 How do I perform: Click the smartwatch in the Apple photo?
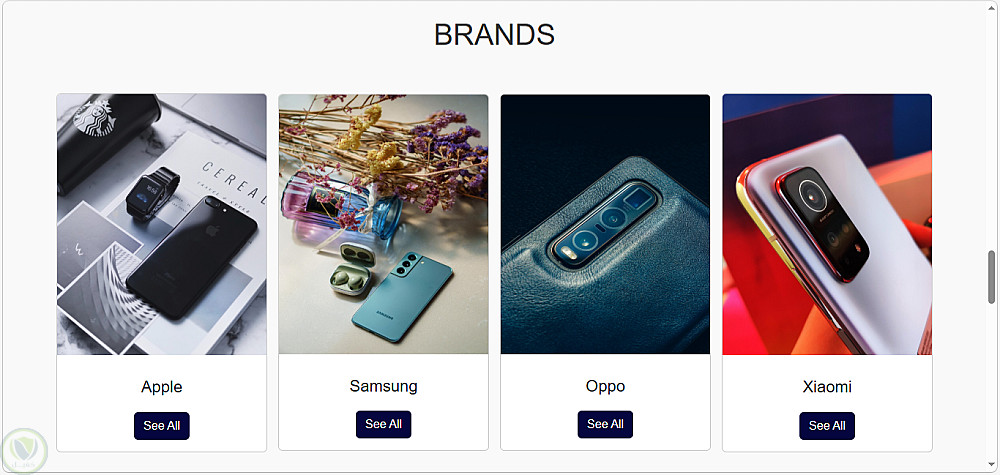tap(151, 194)
